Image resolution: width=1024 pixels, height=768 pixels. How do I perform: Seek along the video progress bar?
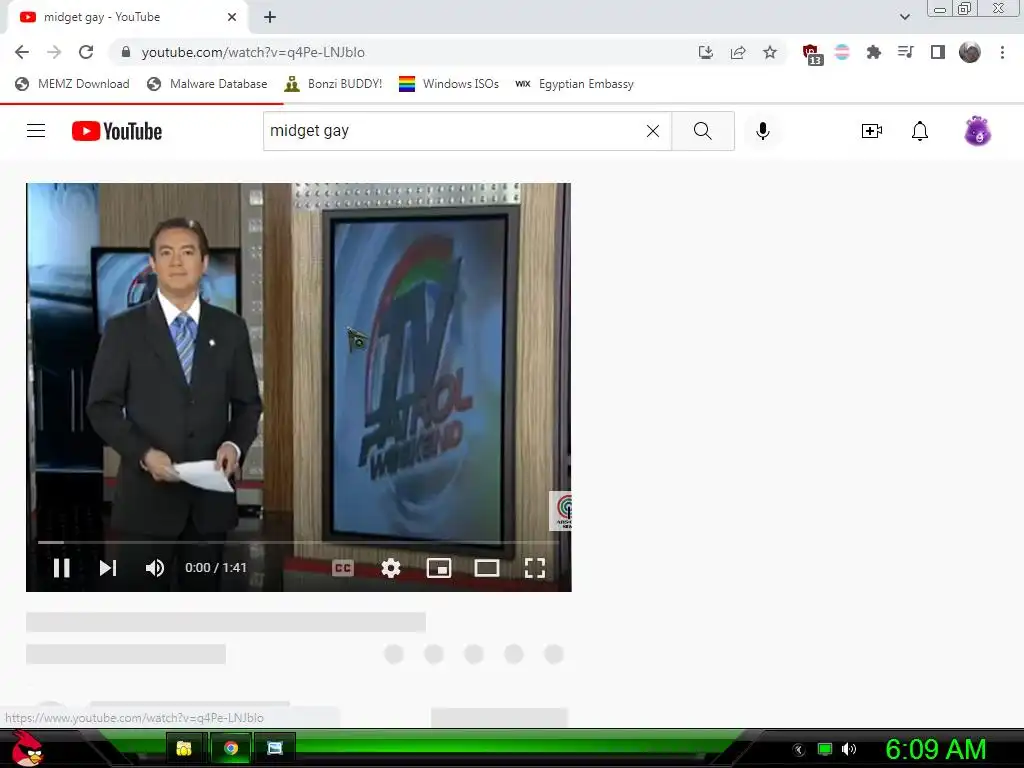click(x=298, y=542)
